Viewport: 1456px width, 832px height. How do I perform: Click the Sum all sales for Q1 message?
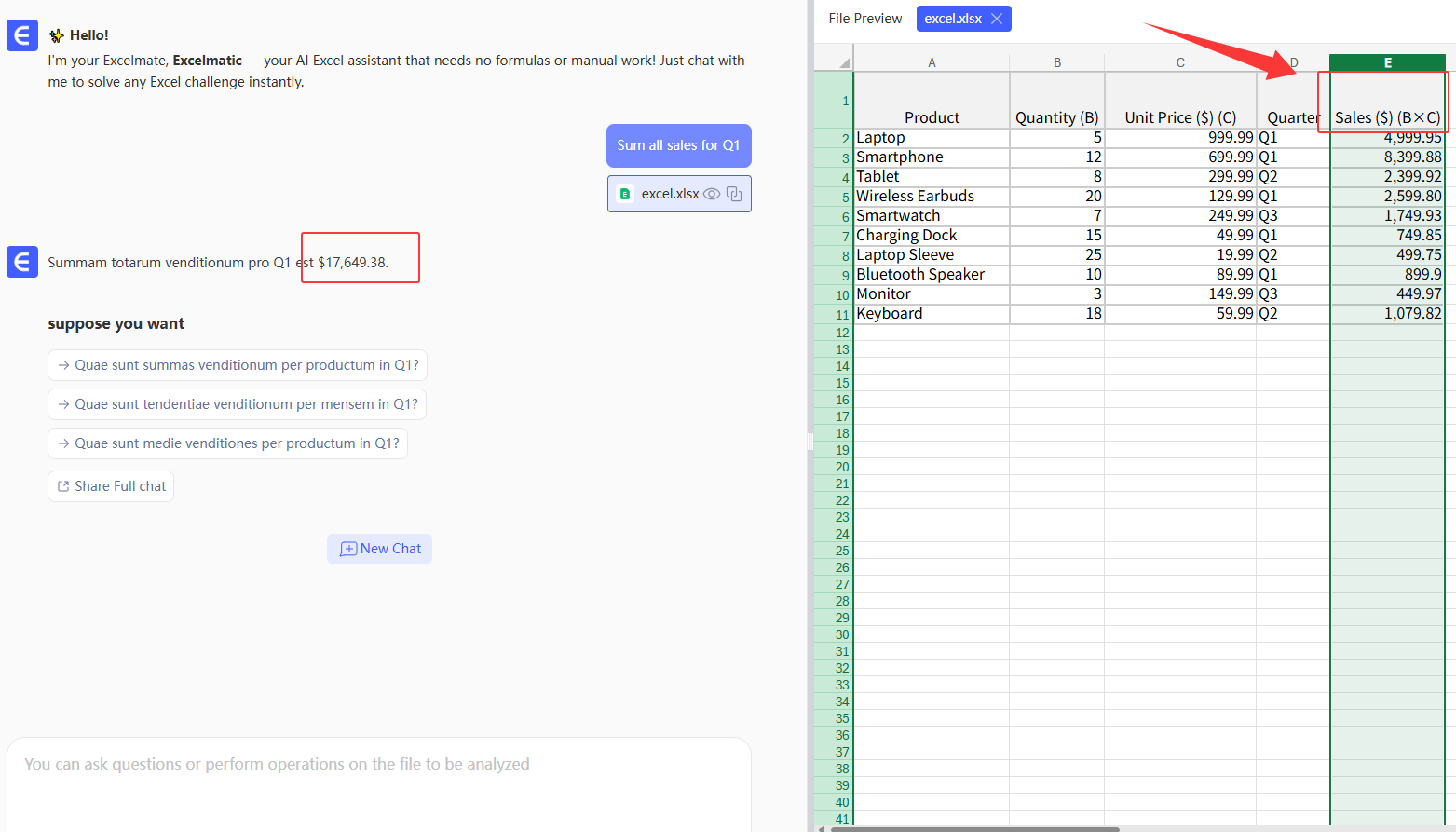[x=678, y=145]
